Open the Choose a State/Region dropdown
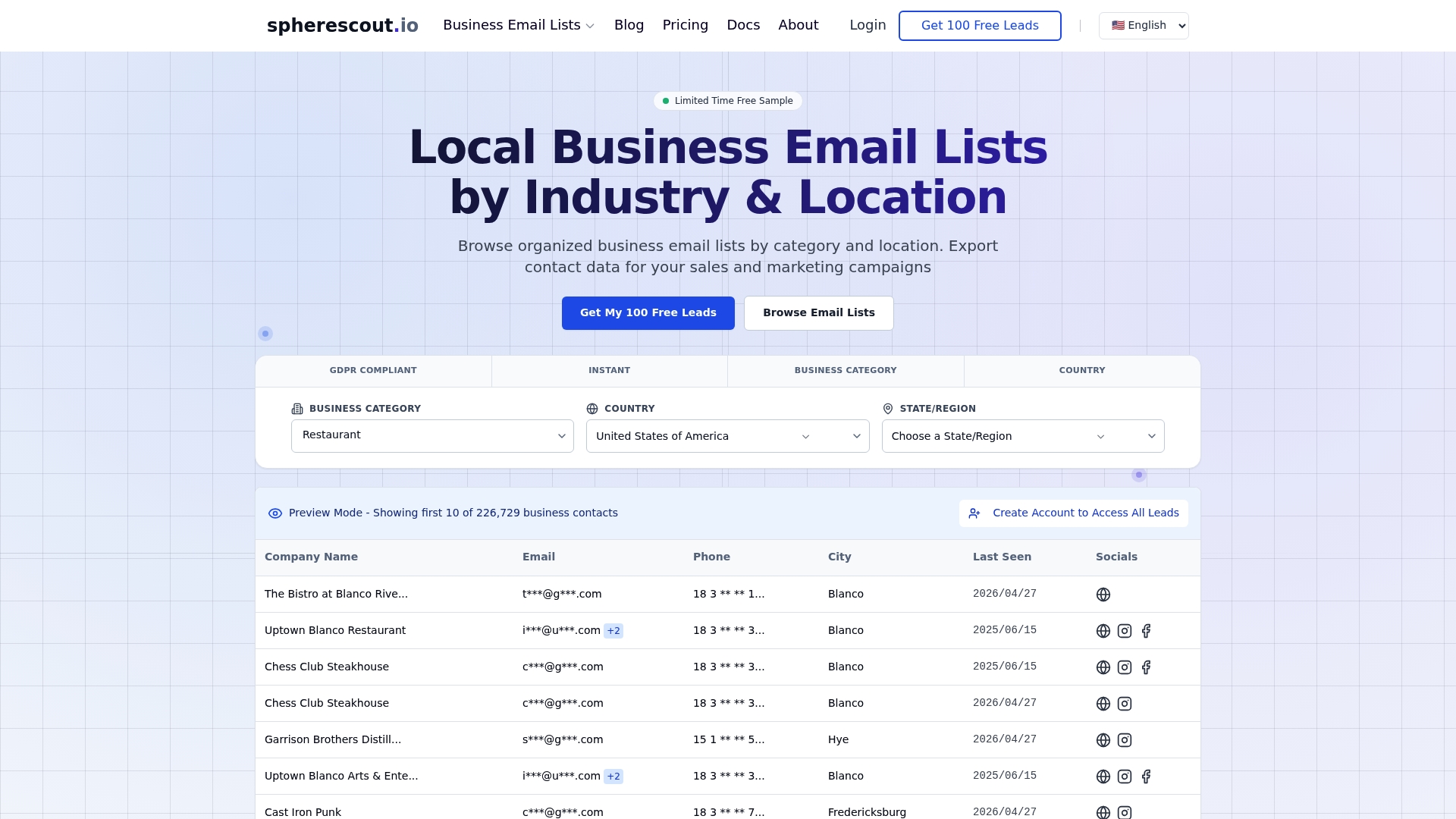 point(1023,436)
